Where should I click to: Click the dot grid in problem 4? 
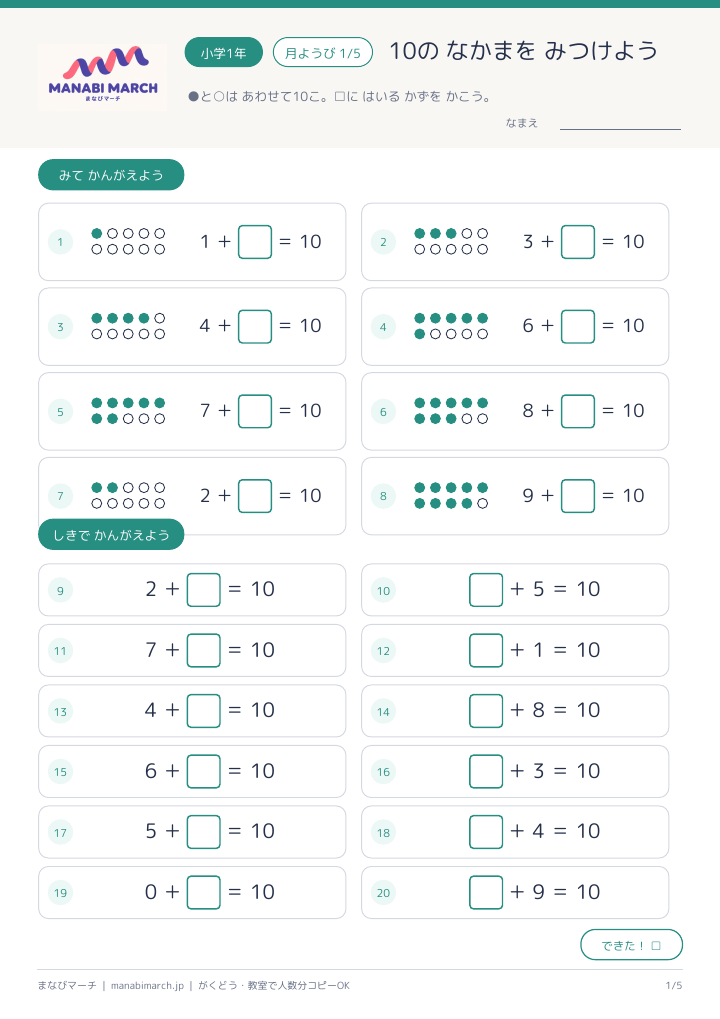tap(451, 326)
